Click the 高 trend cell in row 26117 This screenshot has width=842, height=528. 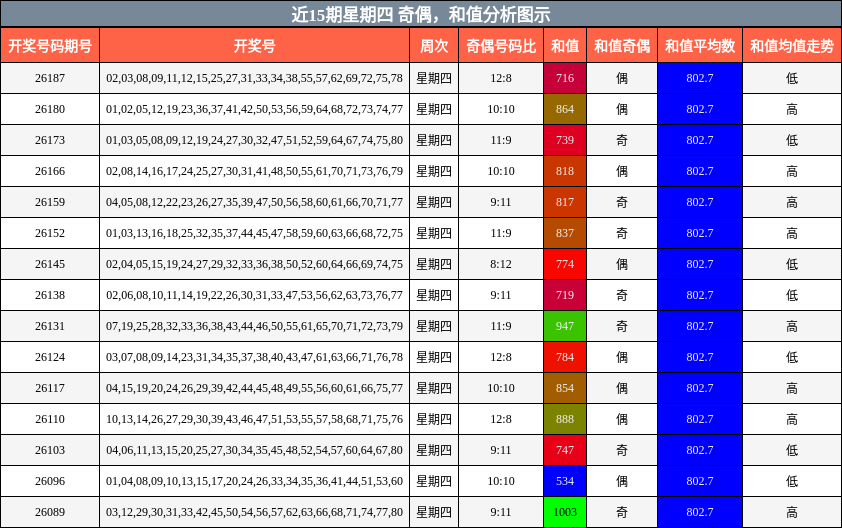point(792,388)
